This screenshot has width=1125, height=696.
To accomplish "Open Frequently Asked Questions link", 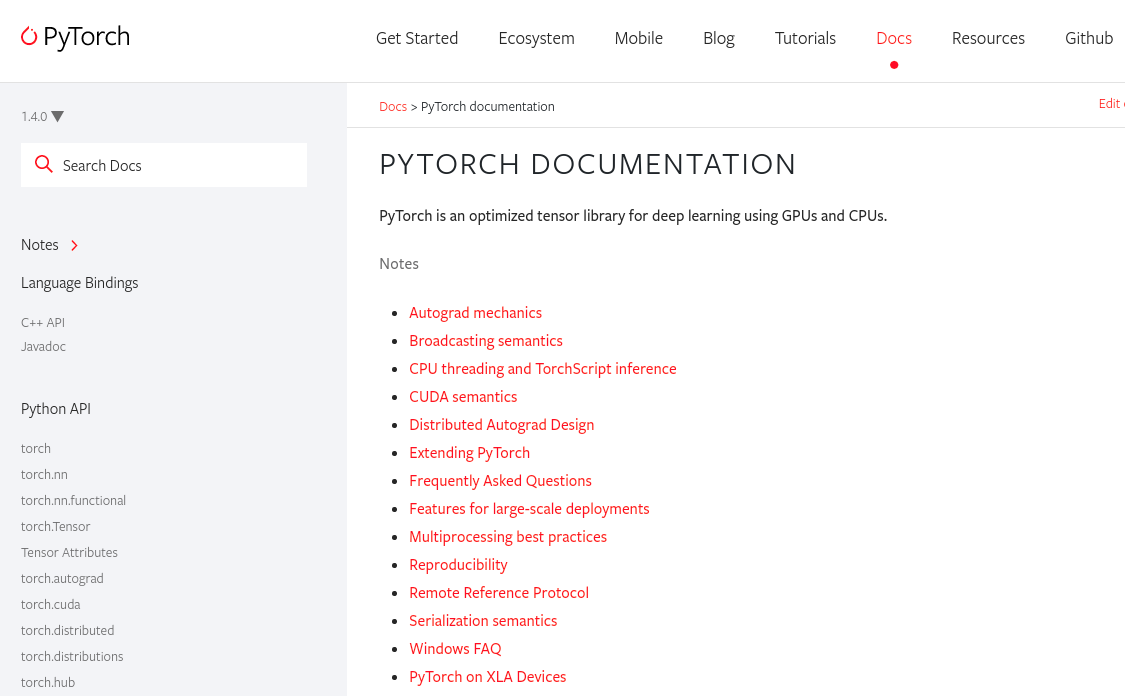I will [500, 481].
